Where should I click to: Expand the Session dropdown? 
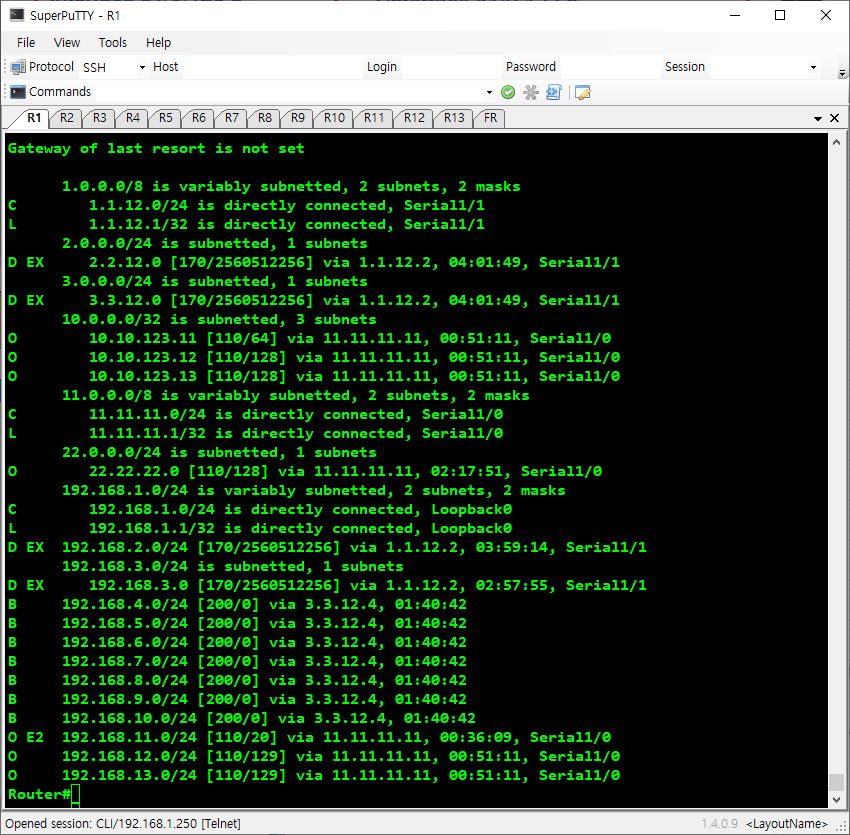pyautogui.click(x=813, y=68)
